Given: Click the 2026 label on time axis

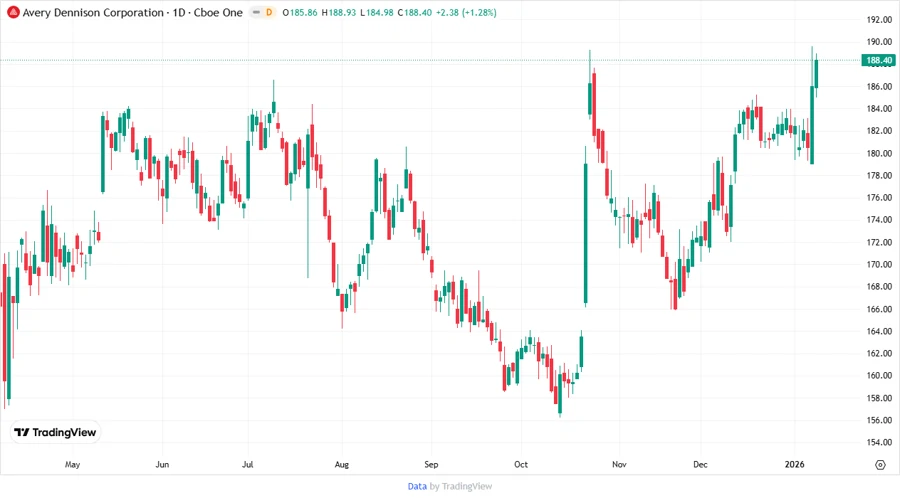Looking at the screenshot, I should pyautogui.click(x=794, y=464).
